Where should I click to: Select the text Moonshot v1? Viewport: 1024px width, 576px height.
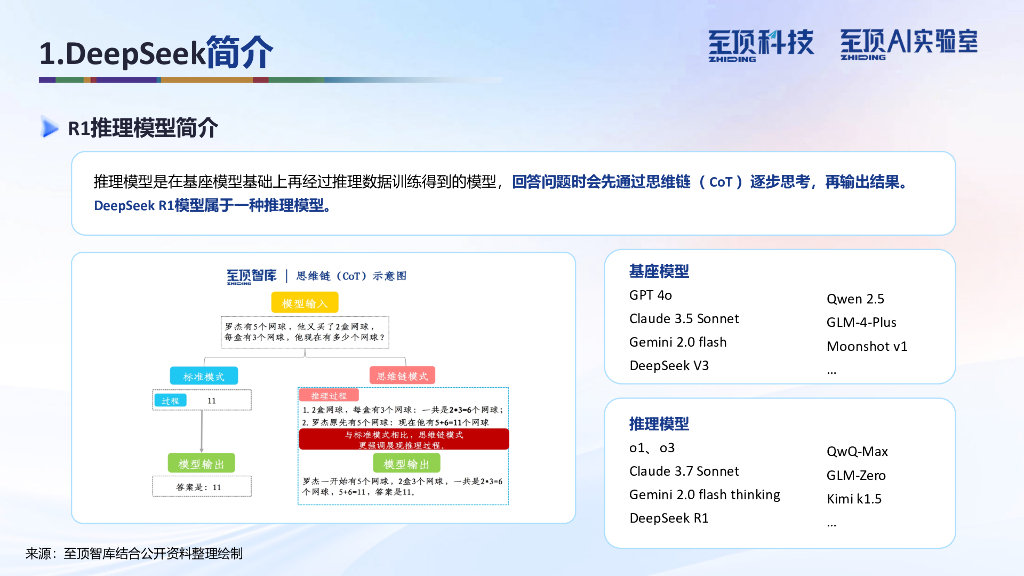(x=867, y=347)
